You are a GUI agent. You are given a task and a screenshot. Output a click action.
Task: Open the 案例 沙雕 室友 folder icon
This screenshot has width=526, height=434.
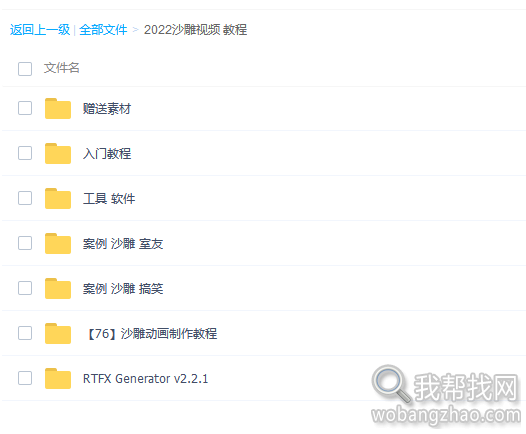[x=58, y=243]
